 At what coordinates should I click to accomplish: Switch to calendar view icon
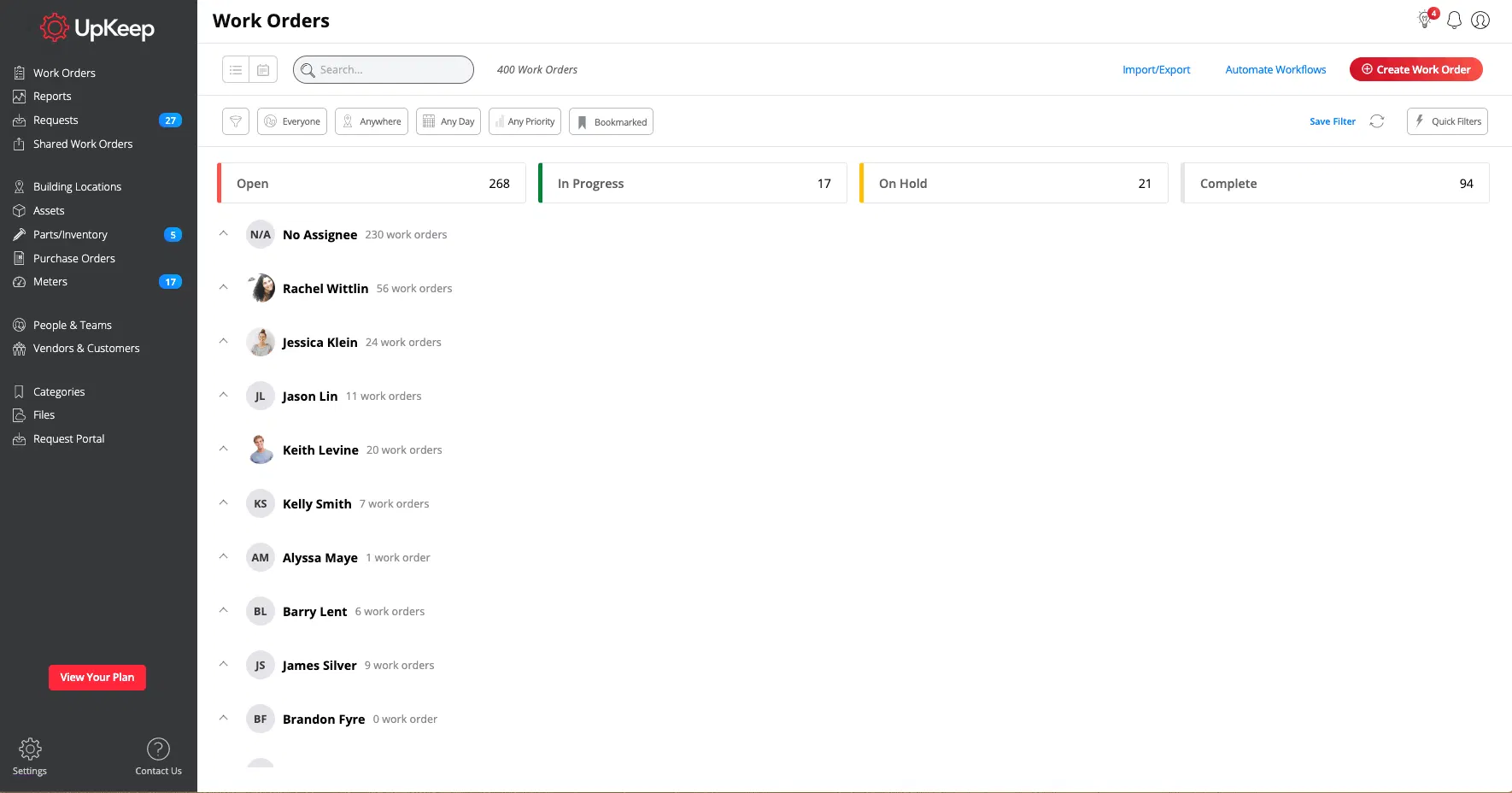click(x=263, y=69)
